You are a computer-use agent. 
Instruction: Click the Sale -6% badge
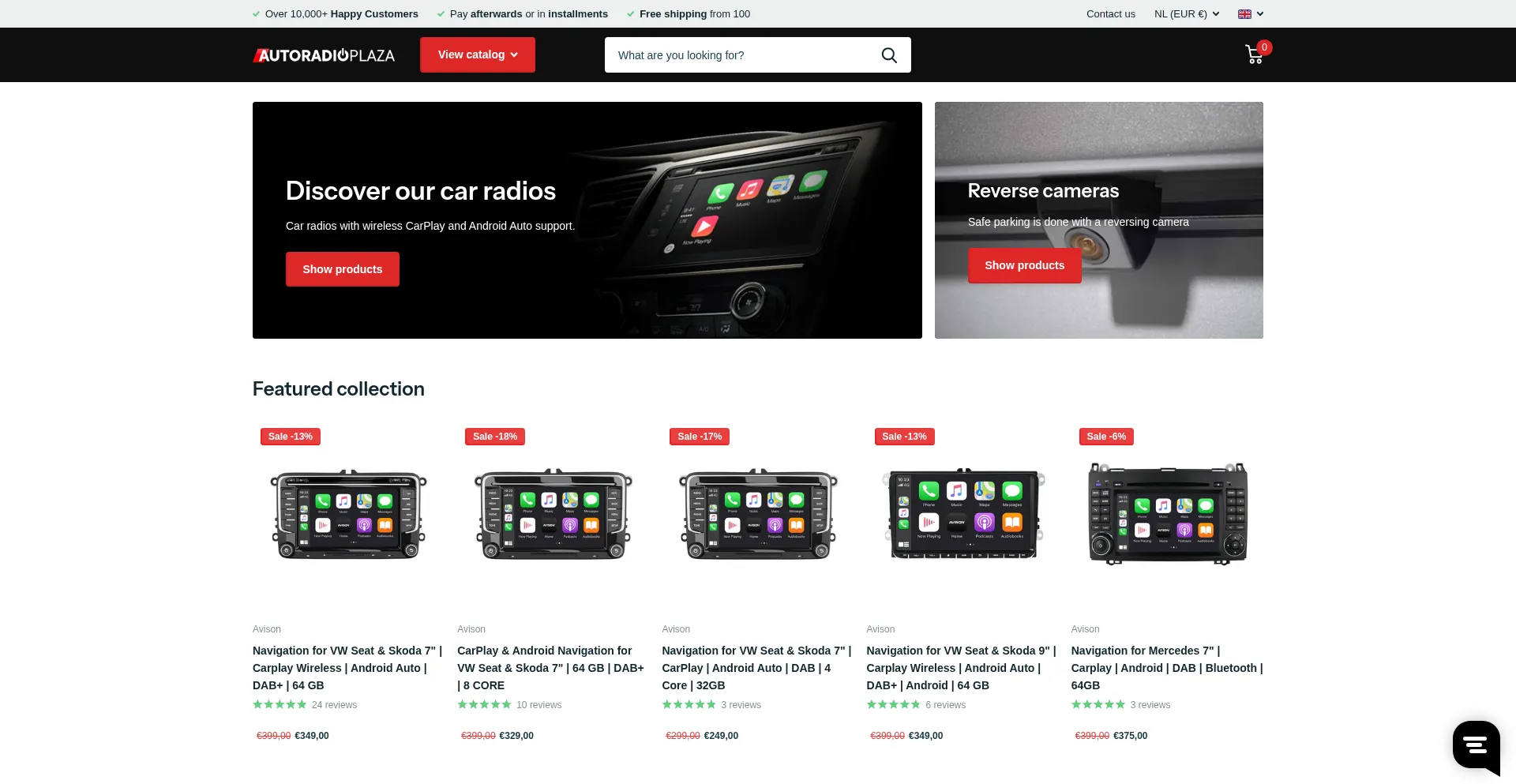1106,437
